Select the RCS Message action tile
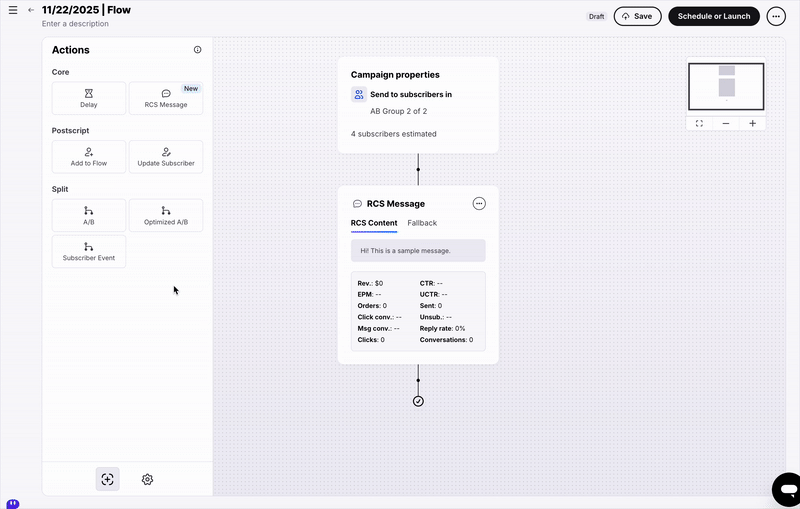The image size is (800, 509). click(166, 98)
